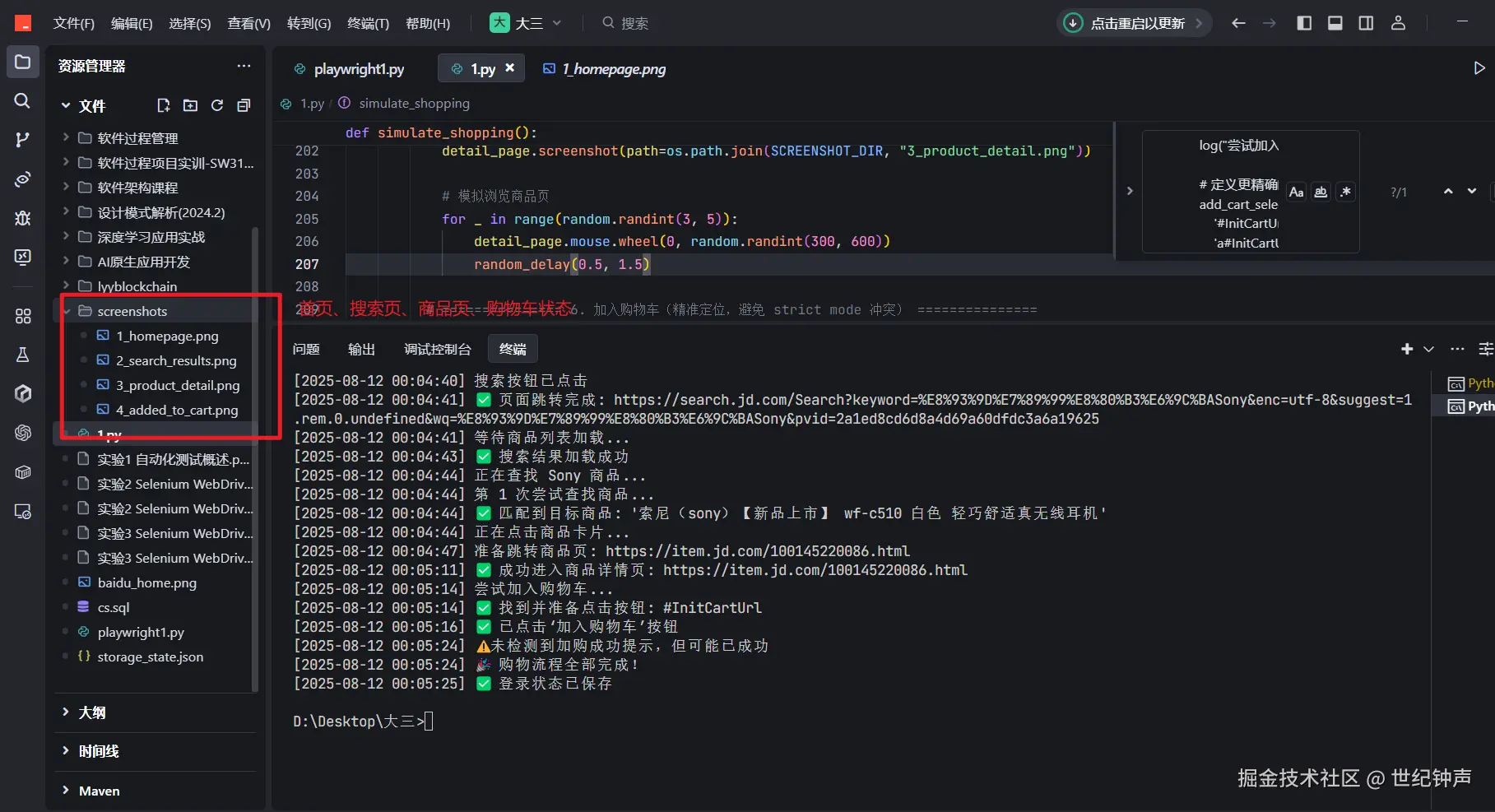Screen dimensions: 1495x812
Task: Switch to the playwright1.py tab
Action: (x=350, y=69)
